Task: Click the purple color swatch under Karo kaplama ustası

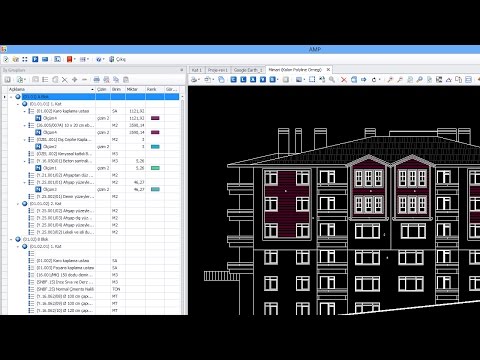Action: click(x=155, y=118)
